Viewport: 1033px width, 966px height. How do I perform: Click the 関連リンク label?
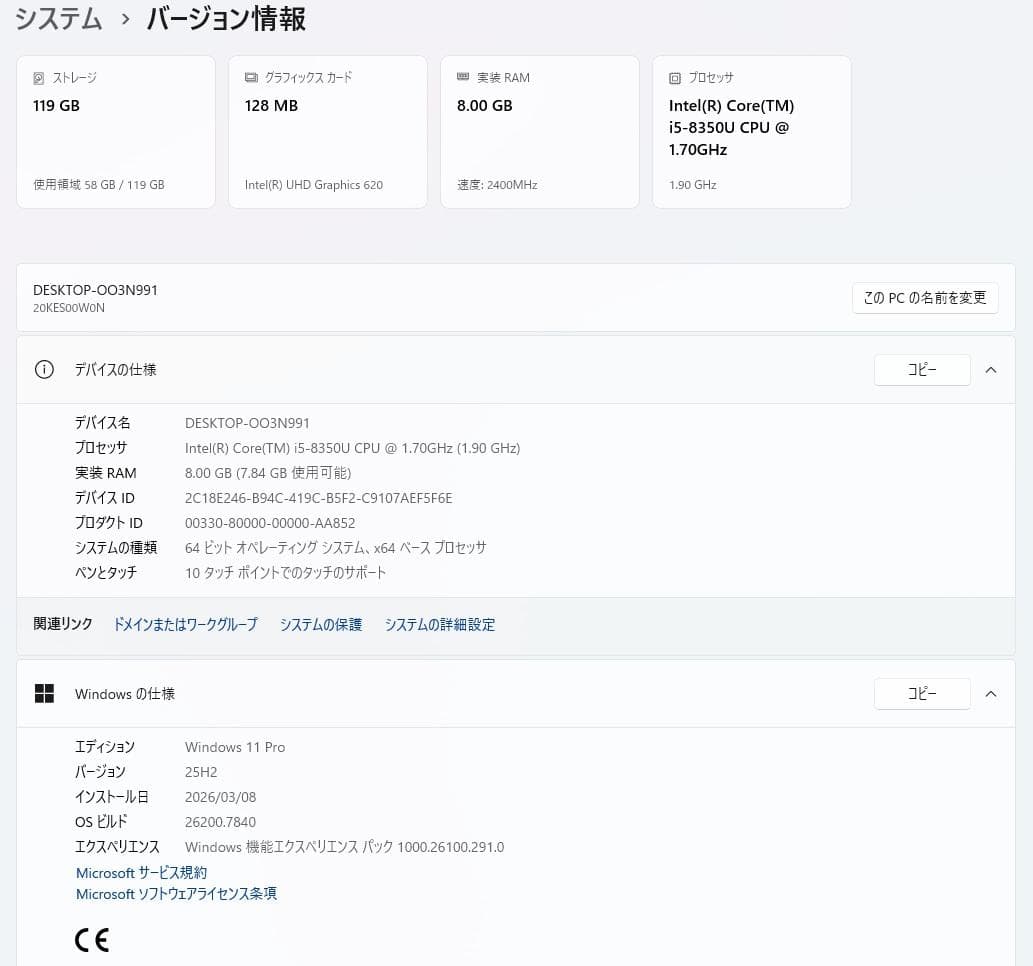[x=63, y=624]
